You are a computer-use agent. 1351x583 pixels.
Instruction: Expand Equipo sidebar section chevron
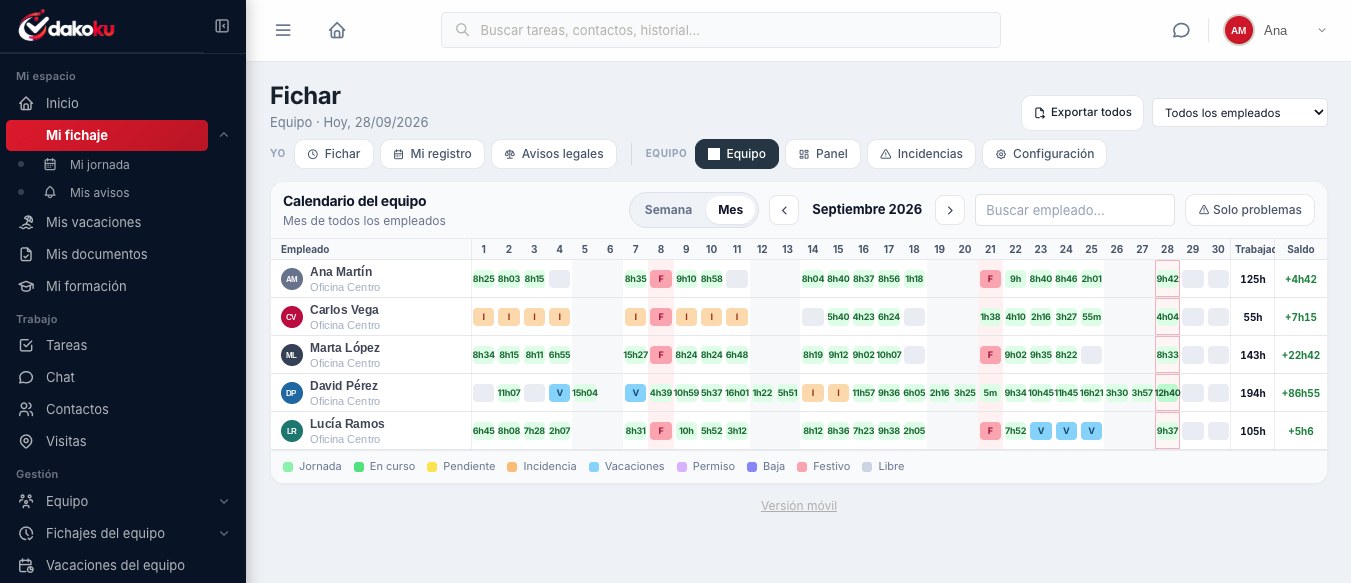pos(224,501)
